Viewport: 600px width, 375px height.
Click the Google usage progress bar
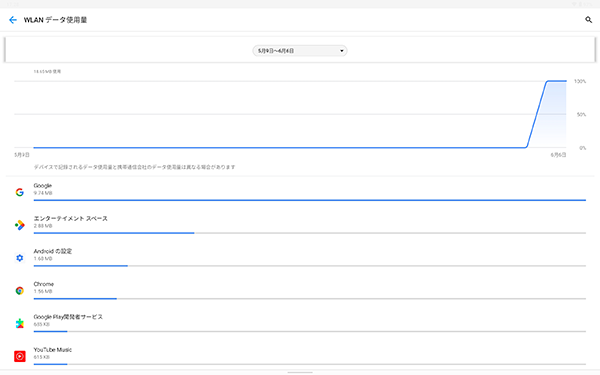point(310,200)
